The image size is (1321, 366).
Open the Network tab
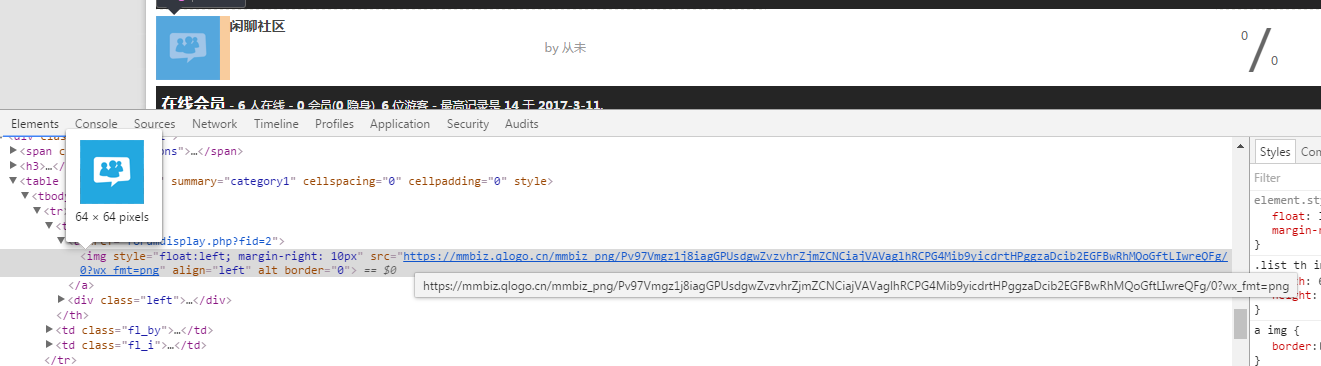[x=215, y=124]
